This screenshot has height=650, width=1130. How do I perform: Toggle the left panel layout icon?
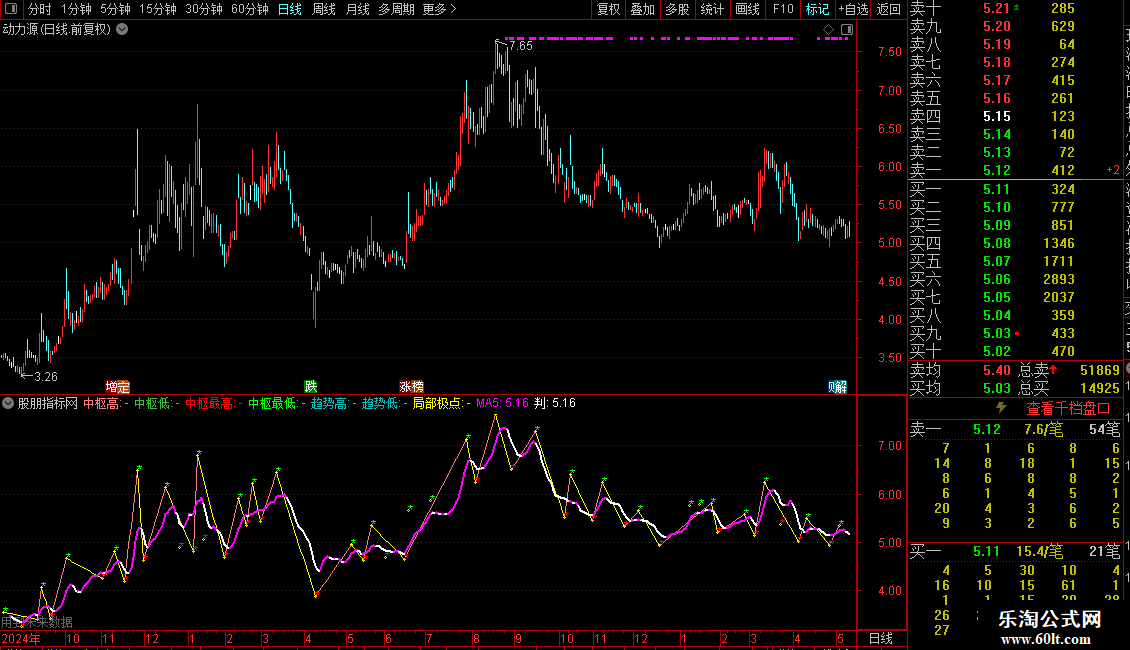(11, 9)
